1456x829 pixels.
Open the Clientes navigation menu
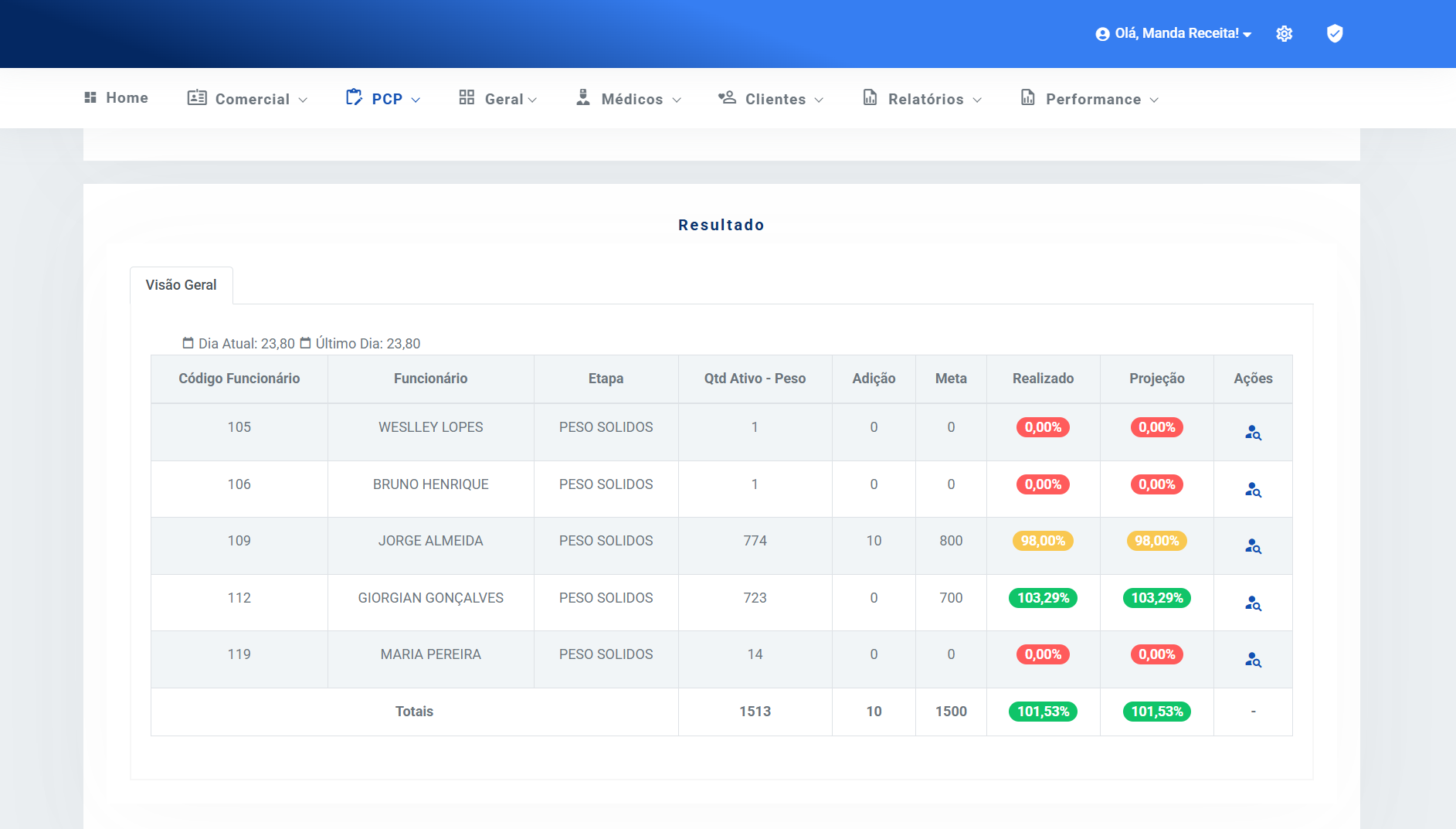pos(771,99)
